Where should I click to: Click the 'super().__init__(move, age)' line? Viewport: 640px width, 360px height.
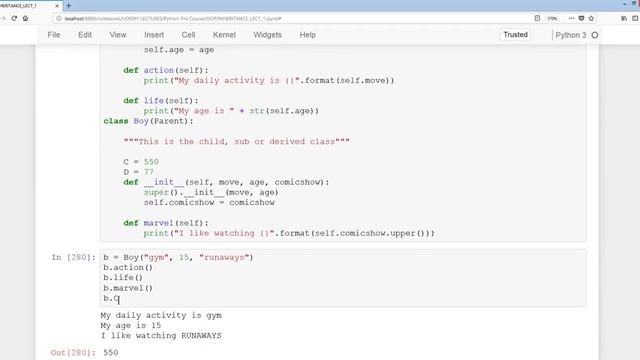coord(211,192)
